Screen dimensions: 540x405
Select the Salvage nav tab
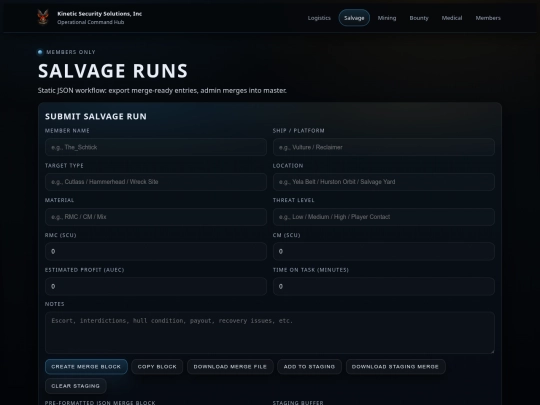[354, 18]
